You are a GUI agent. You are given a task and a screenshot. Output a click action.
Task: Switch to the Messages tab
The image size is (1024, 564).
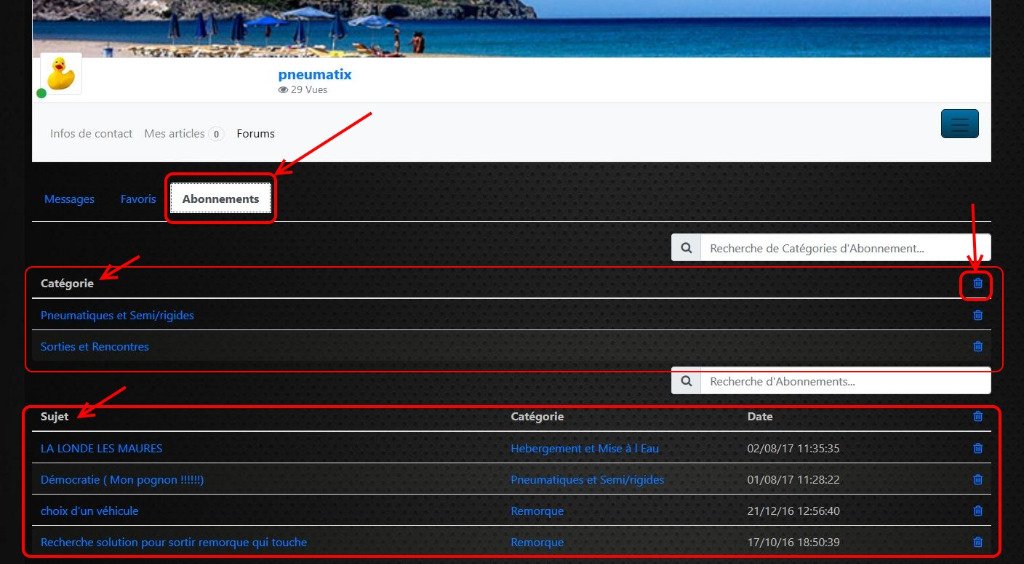(x=69, y=199)
